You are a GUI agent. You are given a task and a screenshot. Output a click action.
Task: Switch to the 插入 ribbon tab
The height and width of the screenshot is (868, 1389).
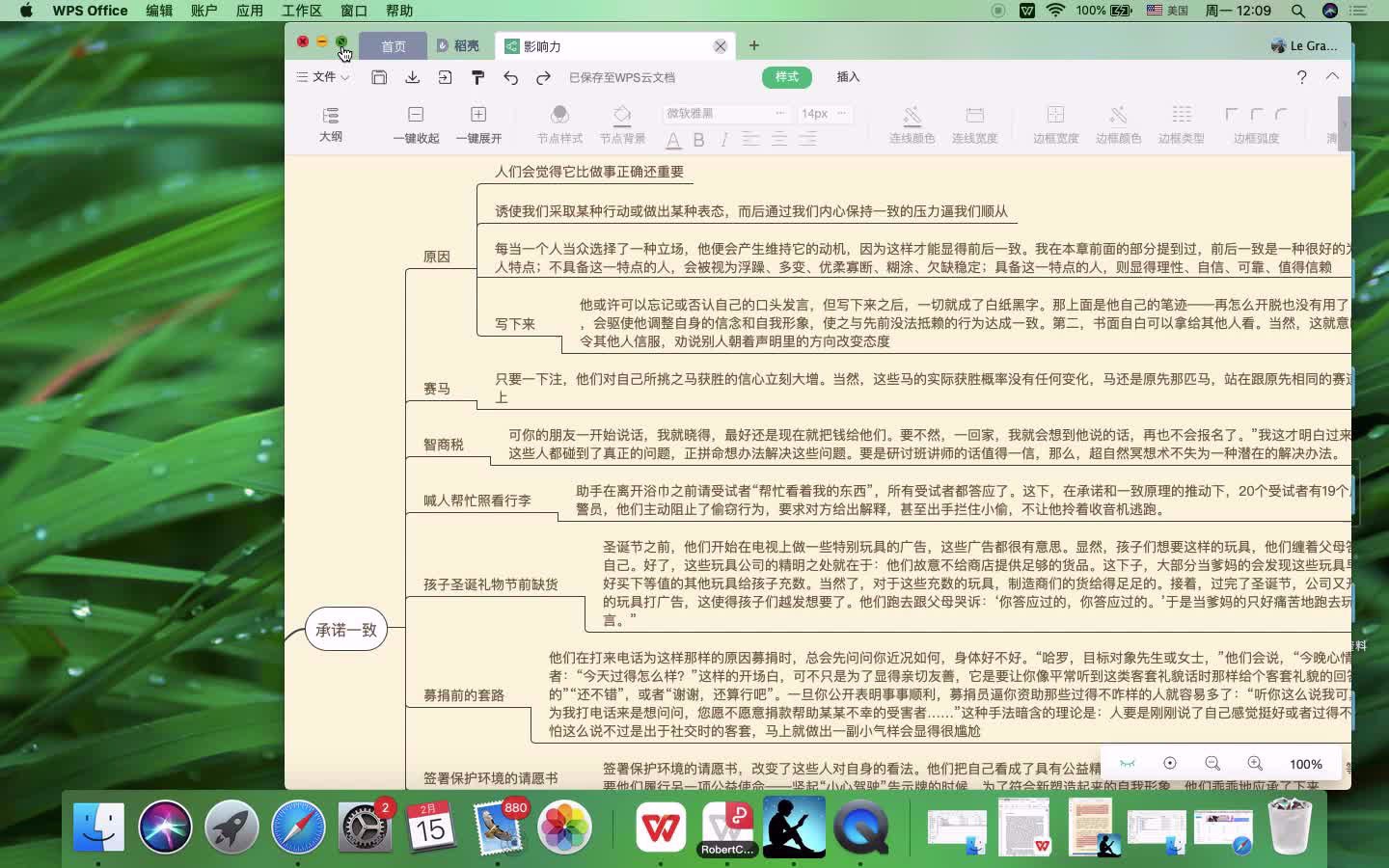848,77
